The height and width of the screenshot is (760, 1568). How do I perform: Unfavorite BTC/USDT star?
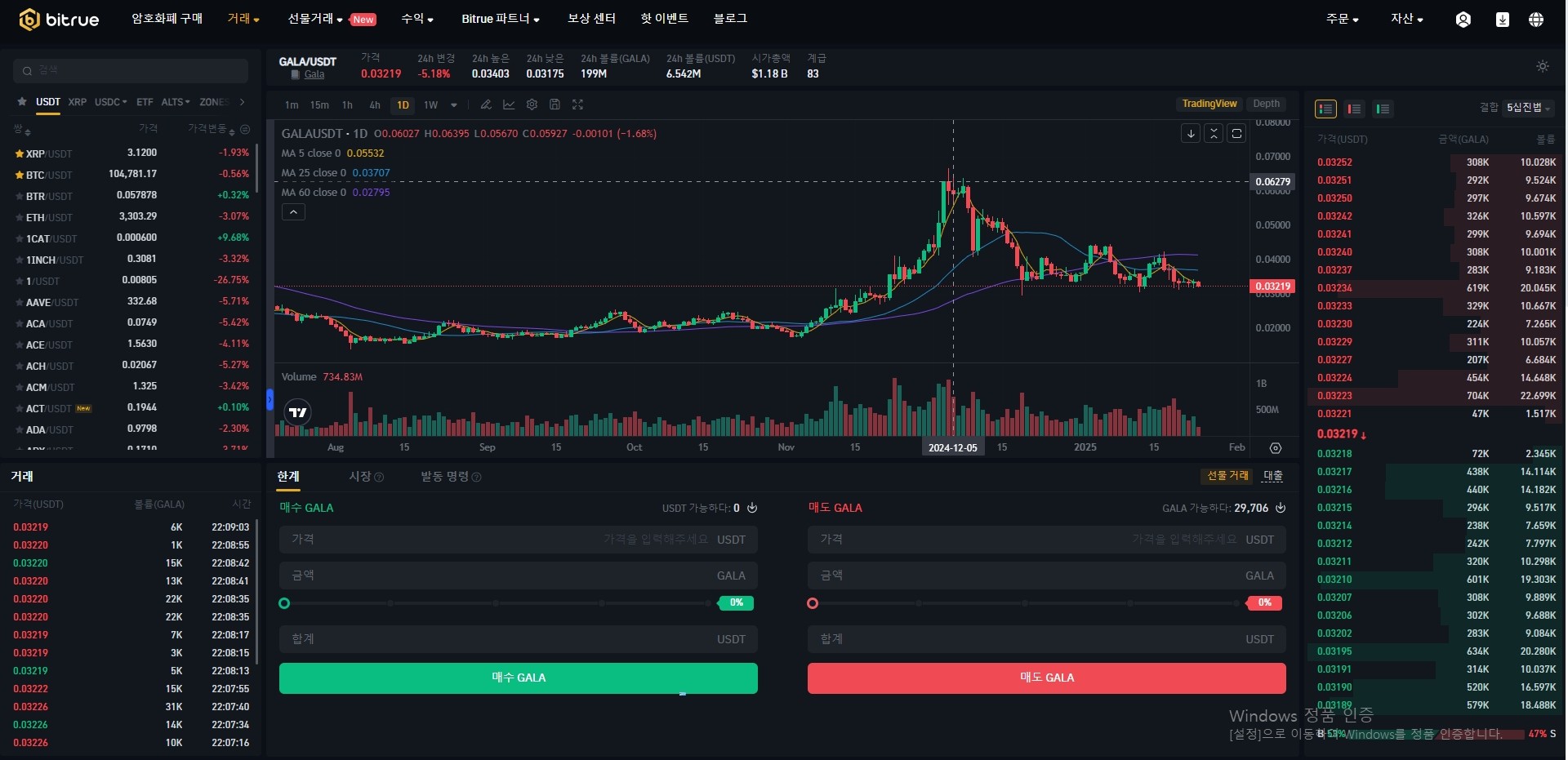[20, 175]
